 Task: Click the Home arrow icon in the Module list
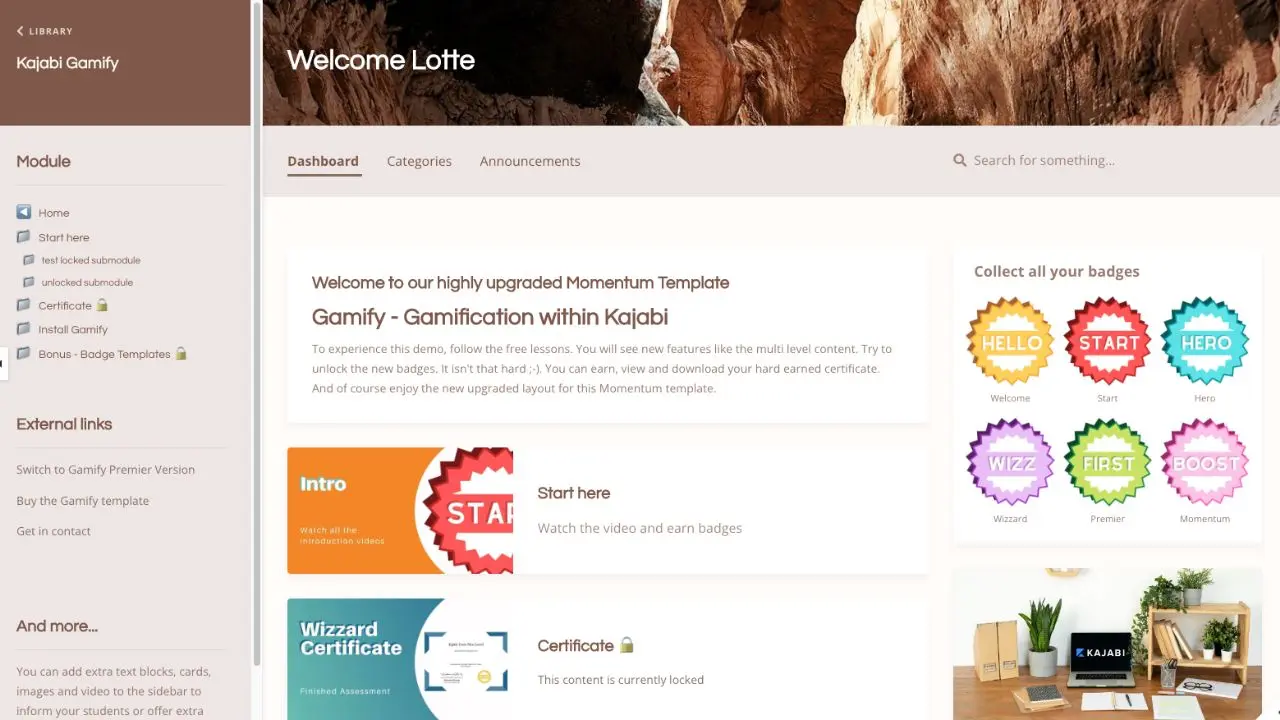pos(24,212)
